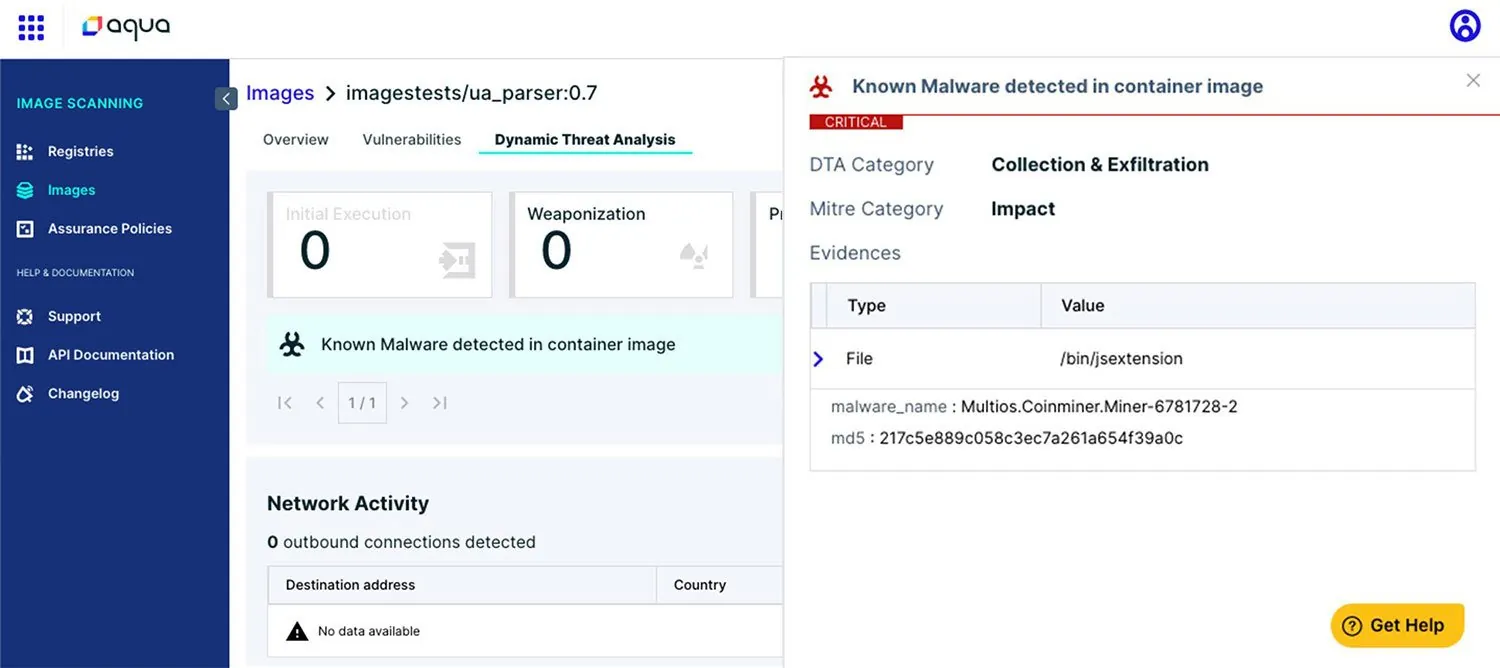This screenshot has width=1500, height=668.
Task: Go to next page of results
Action: (404, 403)
